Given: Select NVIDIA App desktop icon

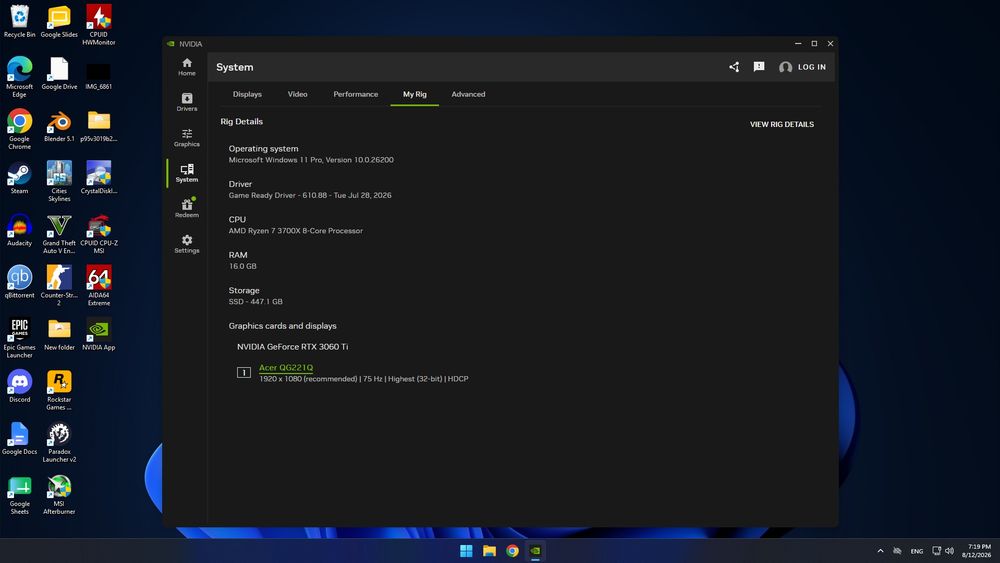Looking at the screenshot, I should tap(99, 335).
